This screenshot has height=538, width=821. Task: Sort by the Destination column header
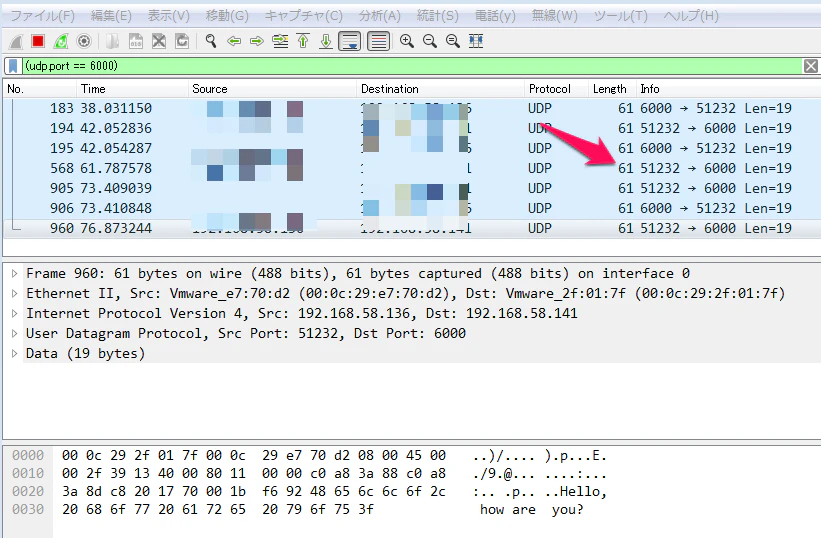point(440,89)
